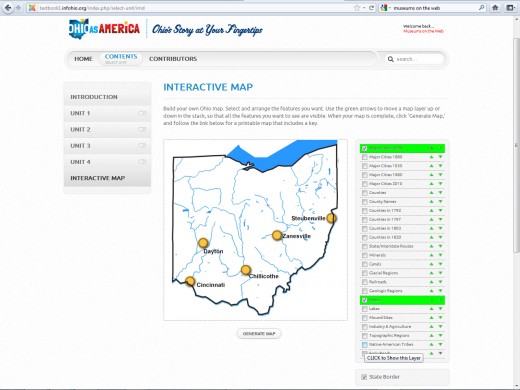Viewport: 520px width, 390px height.
Task: Bookmark page with star icon
Action: (357, 8)
